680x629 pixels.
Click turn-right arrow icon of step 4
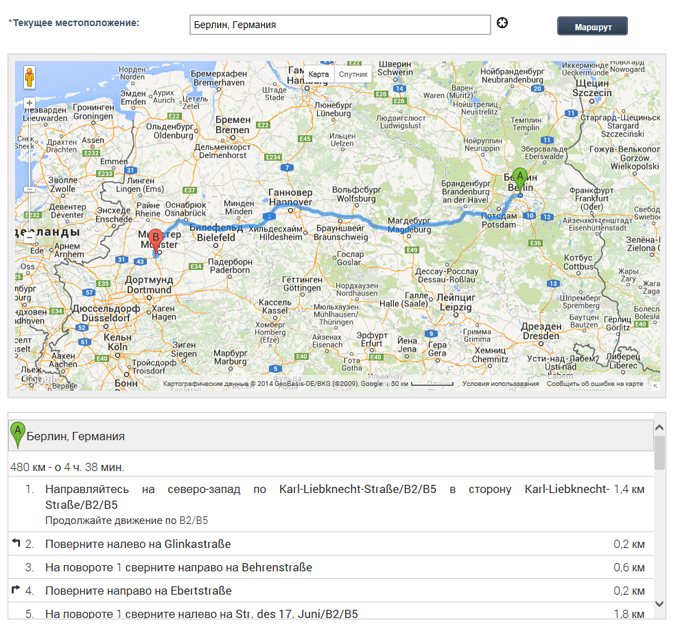16,590
